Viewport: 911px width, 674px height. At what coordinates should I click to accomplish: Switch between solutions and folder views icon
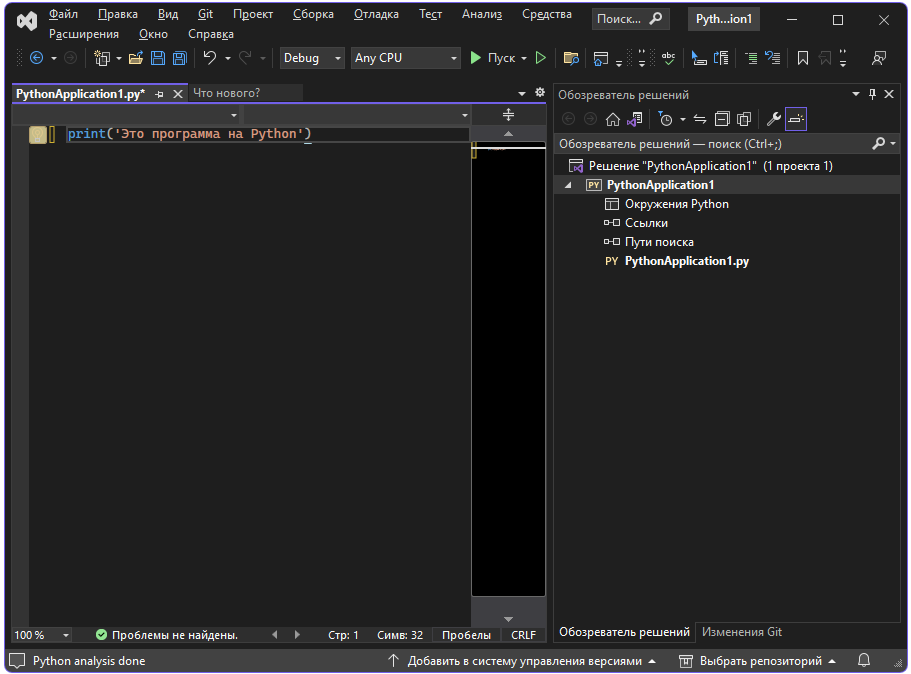tap(634, 119)
